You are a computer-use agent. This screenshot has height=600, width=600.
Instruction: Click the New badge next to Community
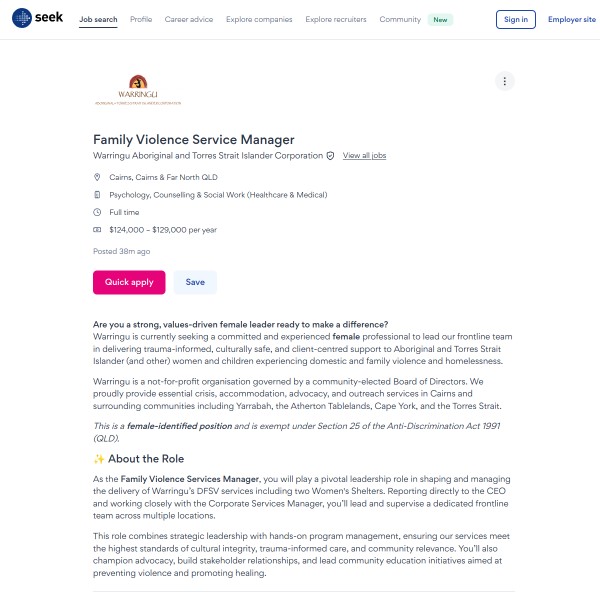click(x=440, y=19)
